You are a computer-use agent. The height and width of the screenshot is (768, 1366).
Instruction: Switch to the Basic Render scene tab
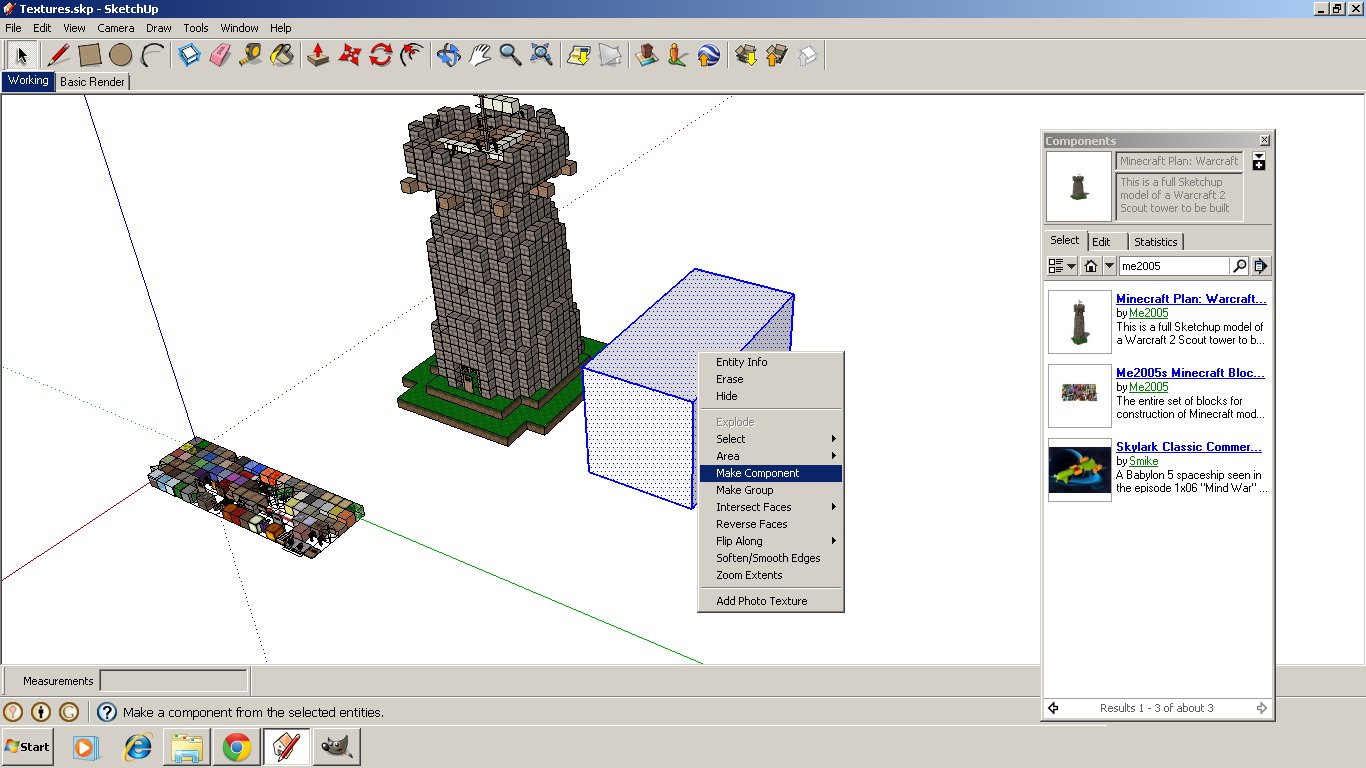tap(92, 82)
